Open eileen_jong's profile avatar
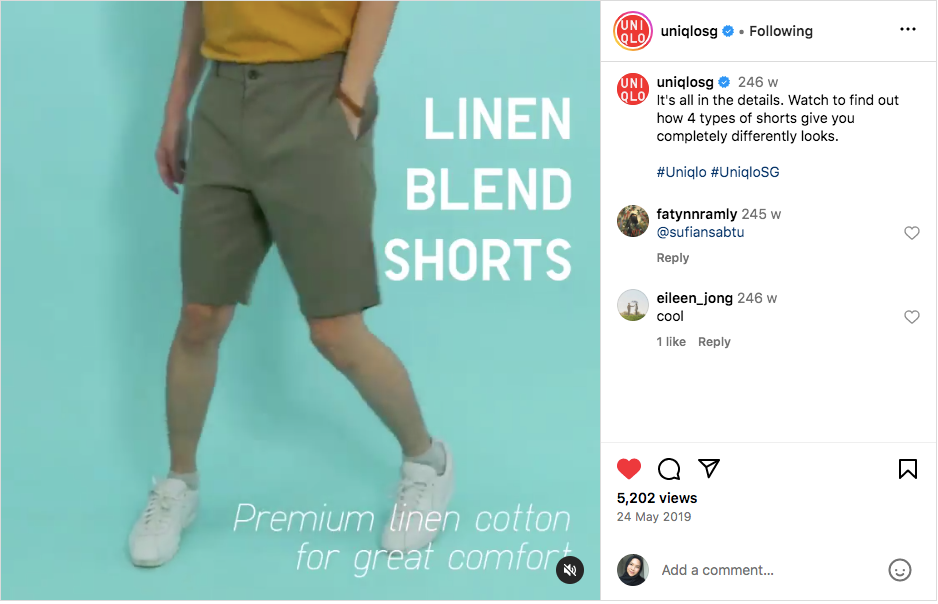This screenshot has width=938, height=604. (632, 305)
